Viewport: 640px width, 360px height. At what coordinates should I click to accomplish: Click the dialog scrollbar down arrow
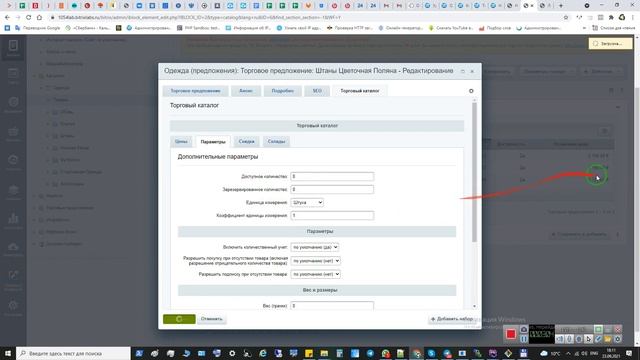474,306
